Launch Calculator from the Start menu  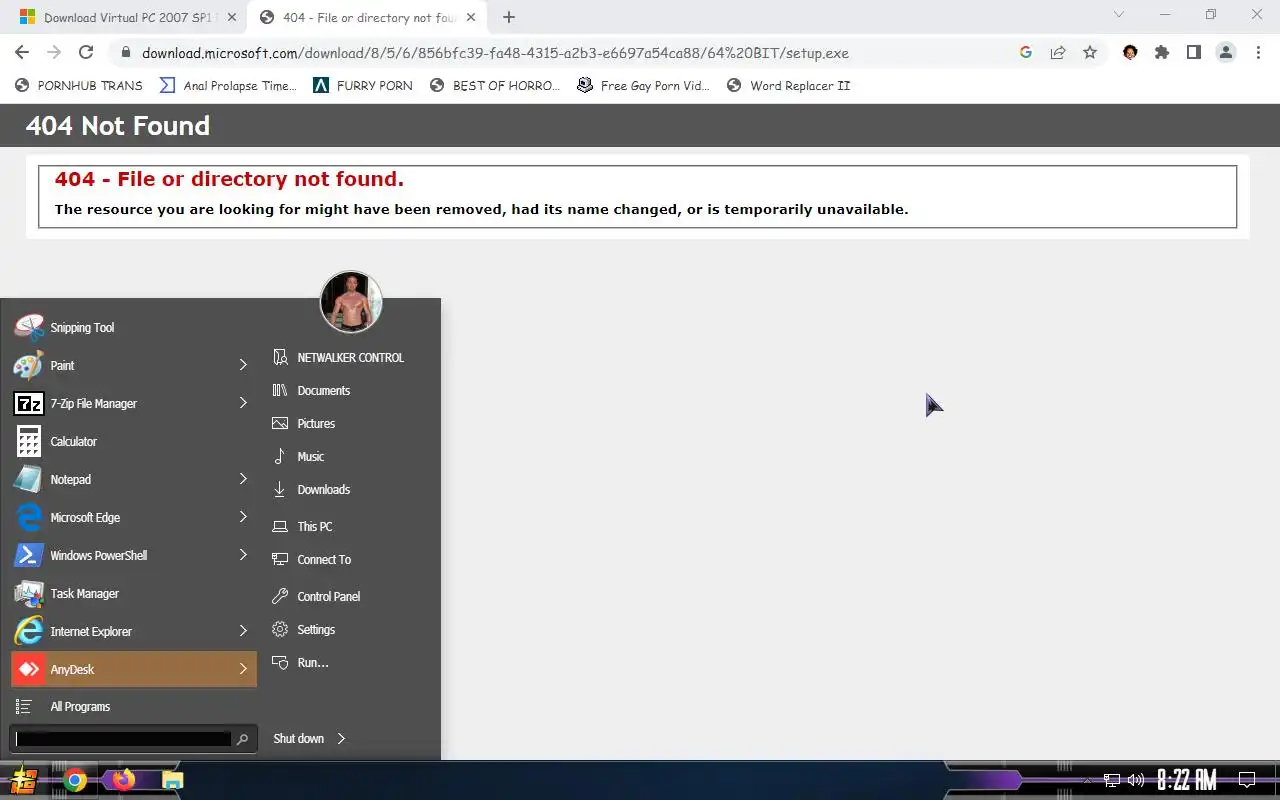(x=133, y=441)
